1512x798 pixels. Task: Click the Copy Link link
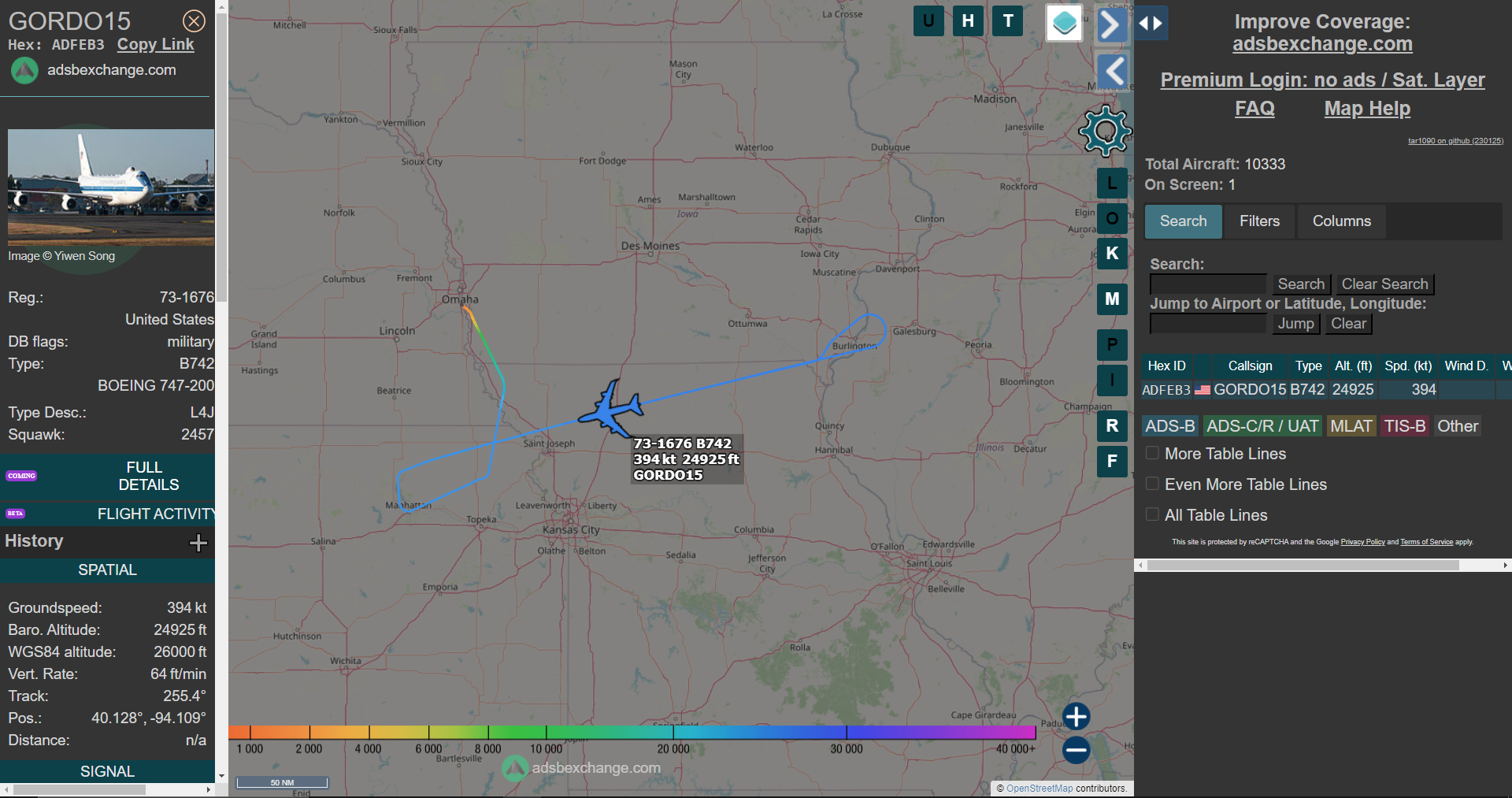(x=155, y=45)
